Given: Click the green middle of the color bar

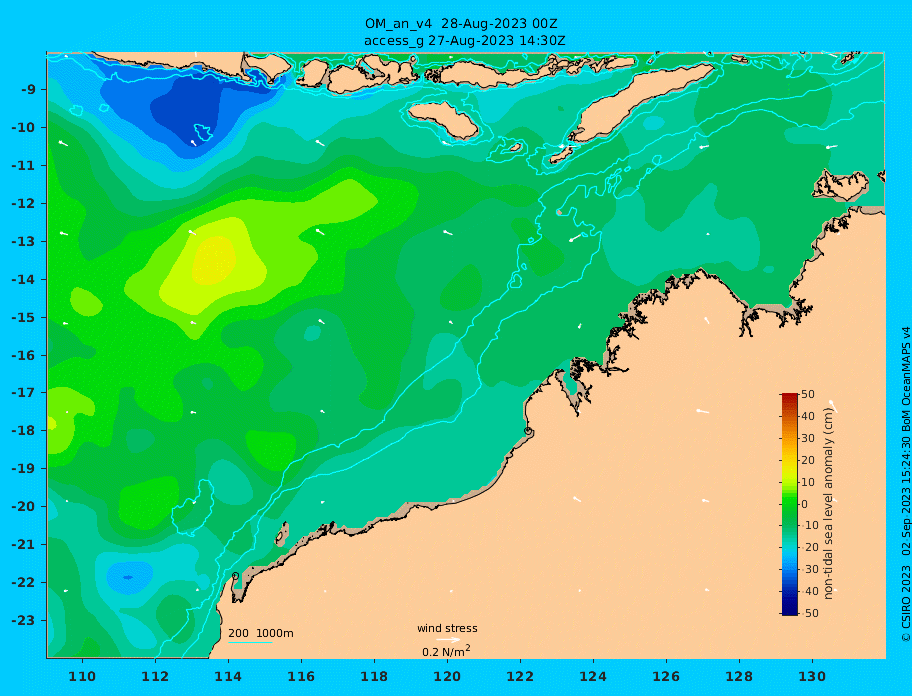Looking at the screenshot, I should click(x=789, y=504).
